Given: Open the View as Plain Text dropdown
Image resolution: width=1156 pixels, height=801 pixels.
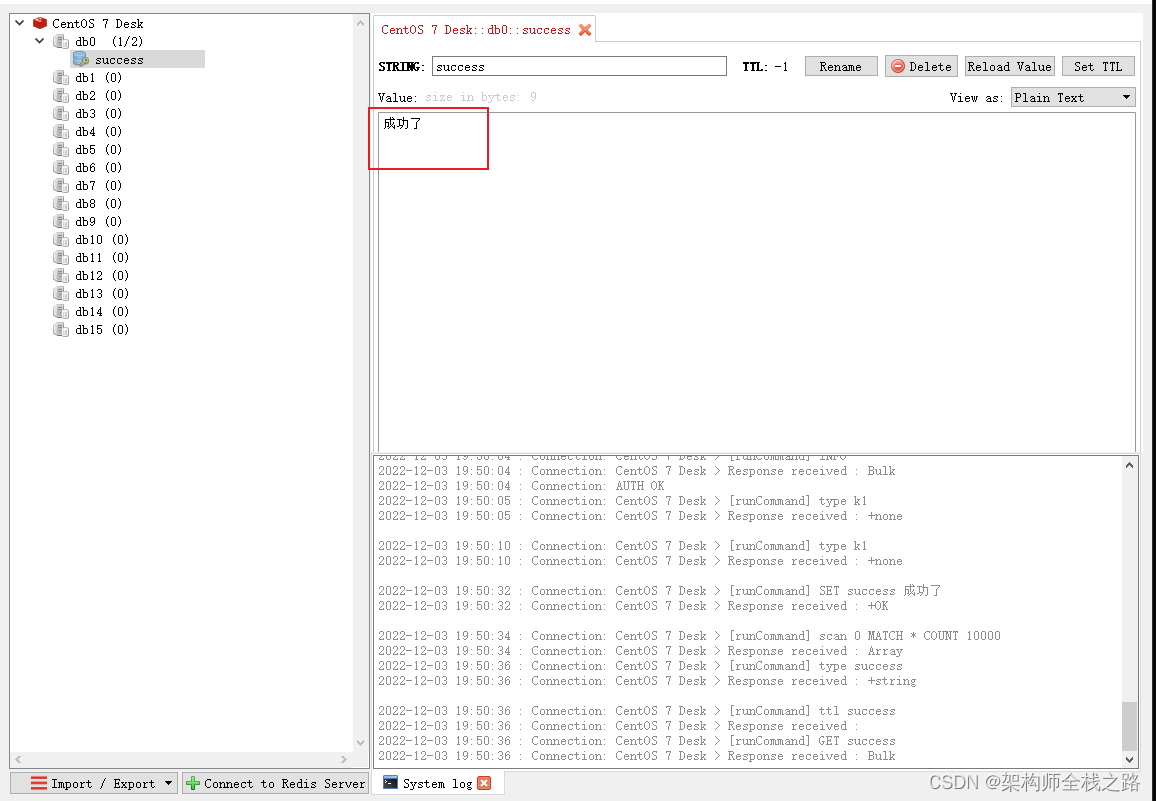Looking at the screenshot, I should [x=1073, y=97].
